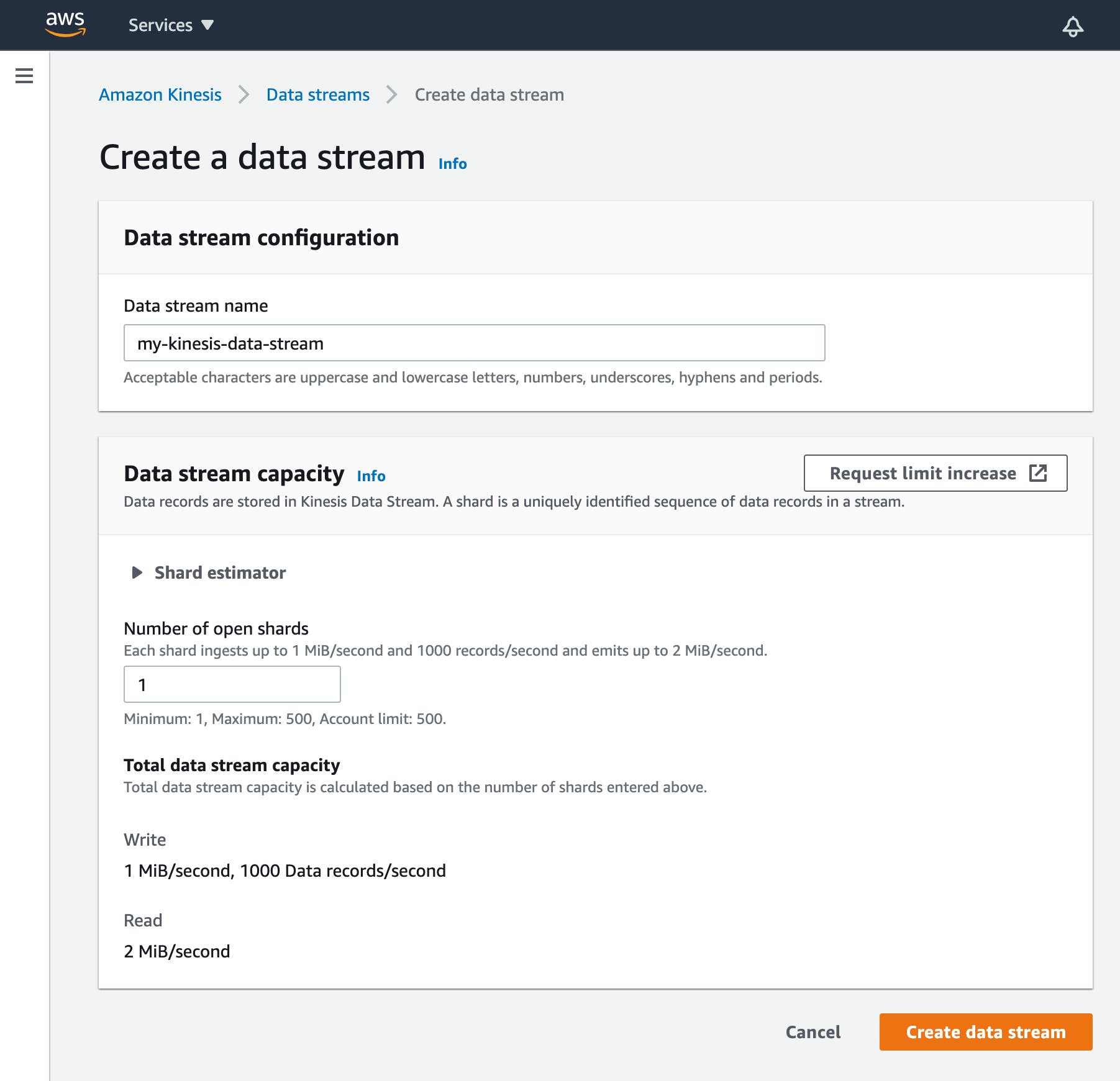Open the Info popup beside Create a data stream heading

452,163
